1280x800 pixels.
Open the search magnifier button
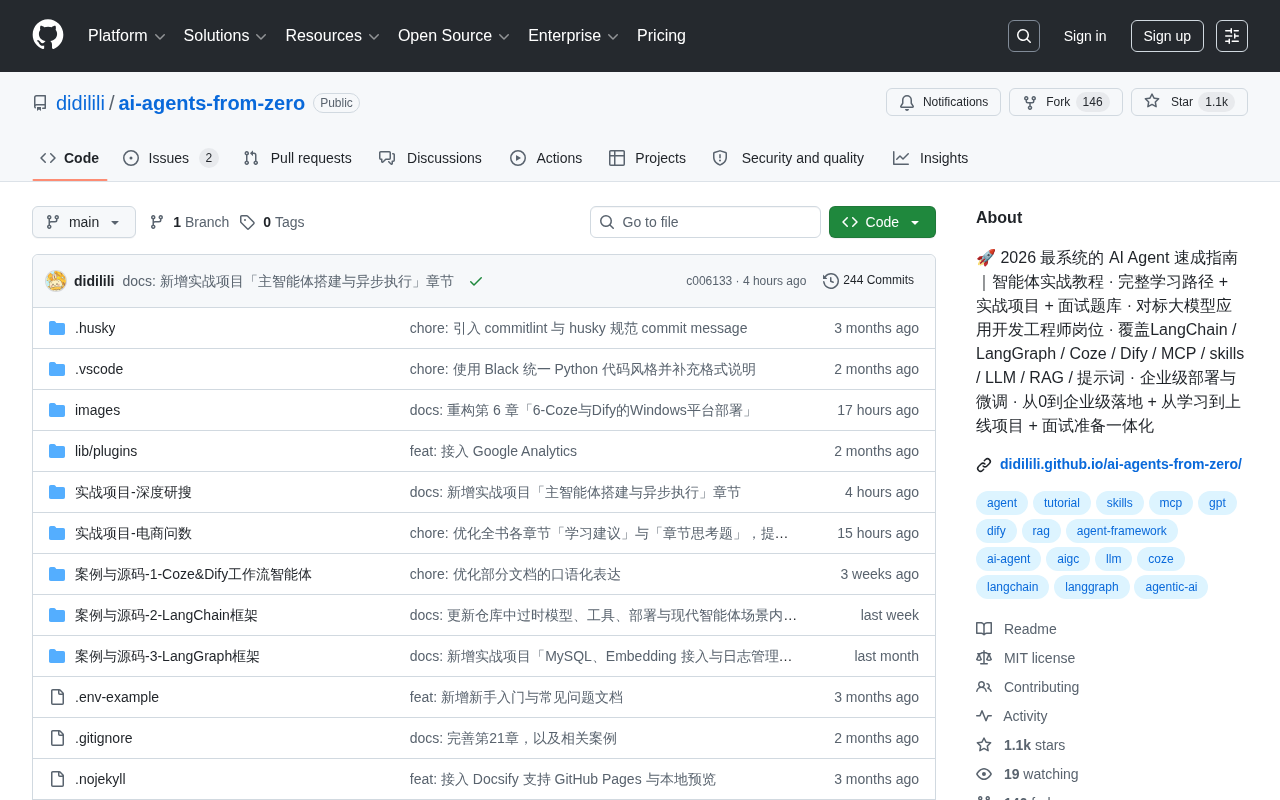pos(1024,36)
